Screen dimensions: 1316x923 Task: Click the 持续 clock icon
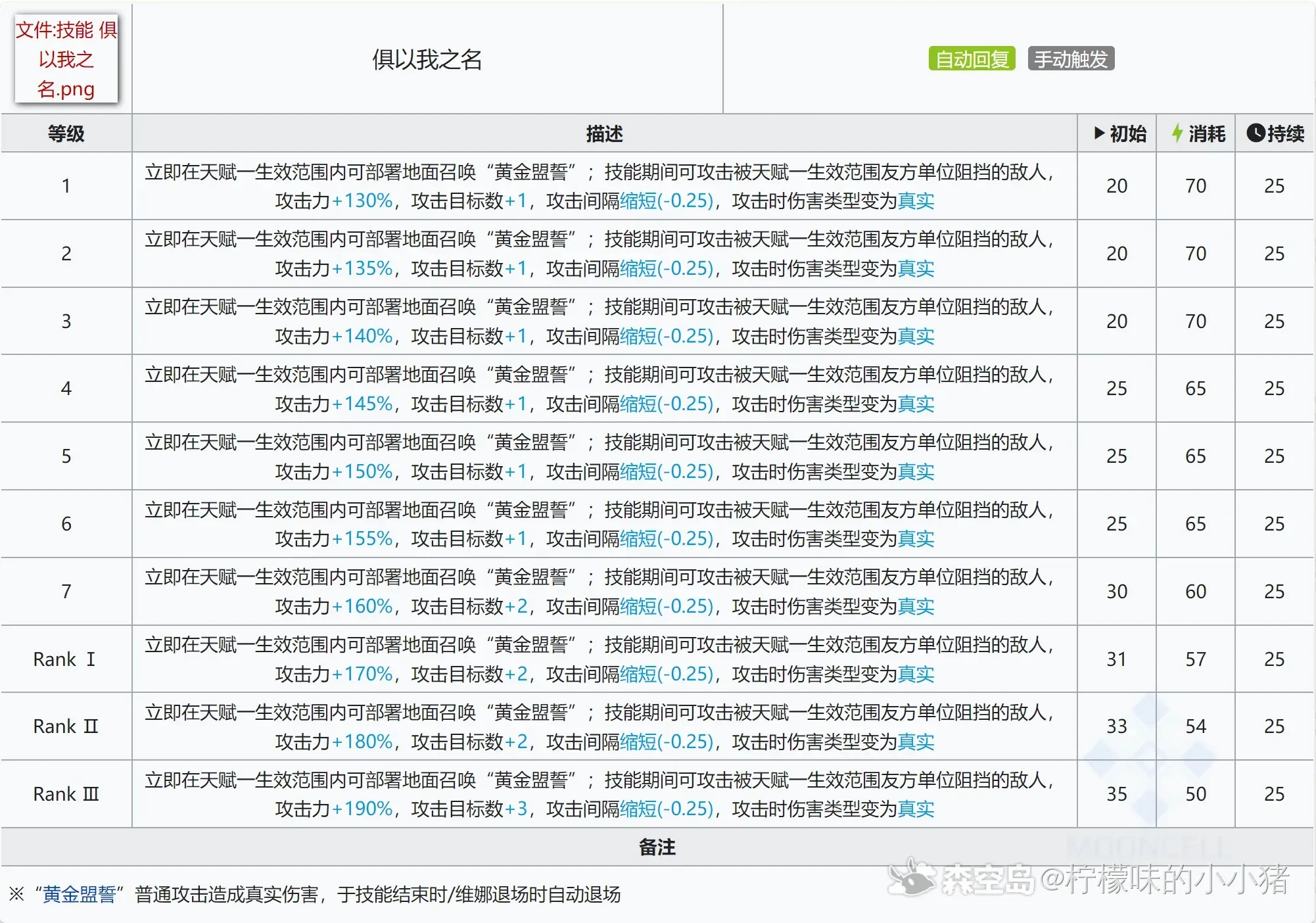1255,133
